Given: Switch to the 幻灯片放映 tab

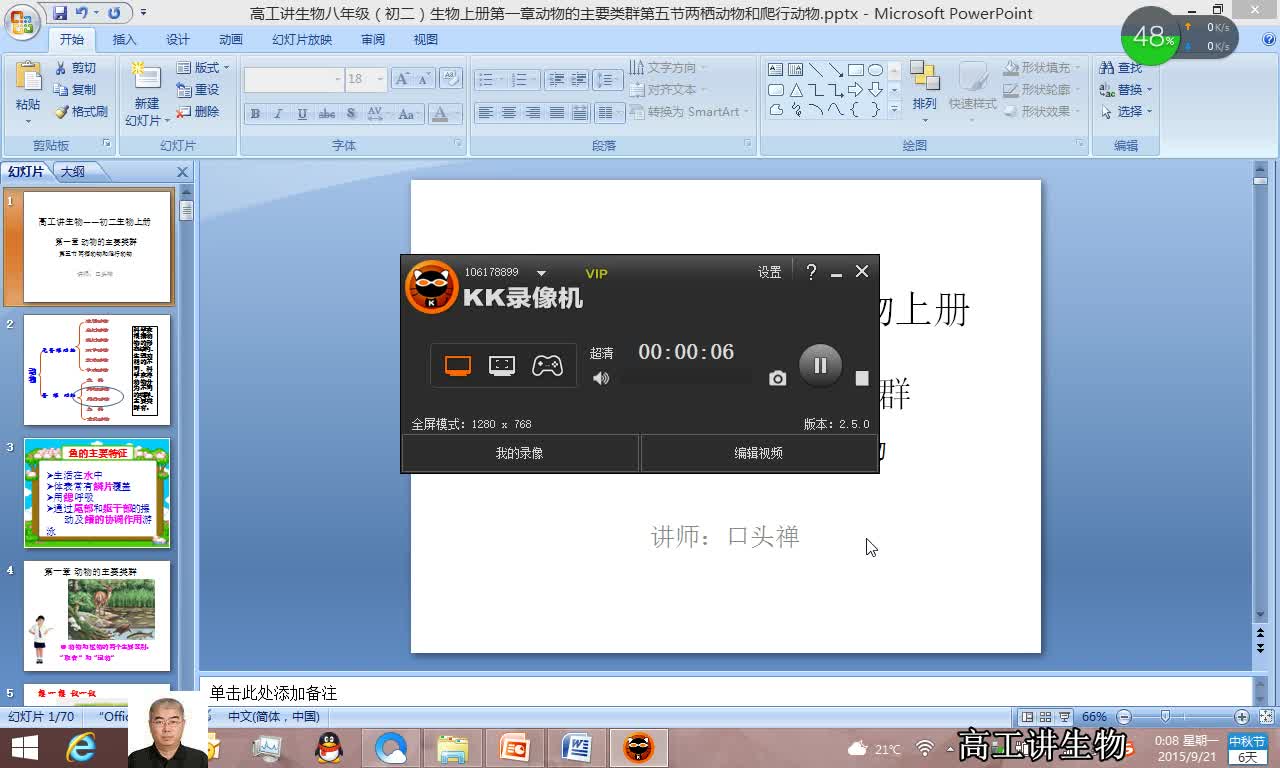Looking at the screenshot, I should pyautogui.click(x=302, y=40).
